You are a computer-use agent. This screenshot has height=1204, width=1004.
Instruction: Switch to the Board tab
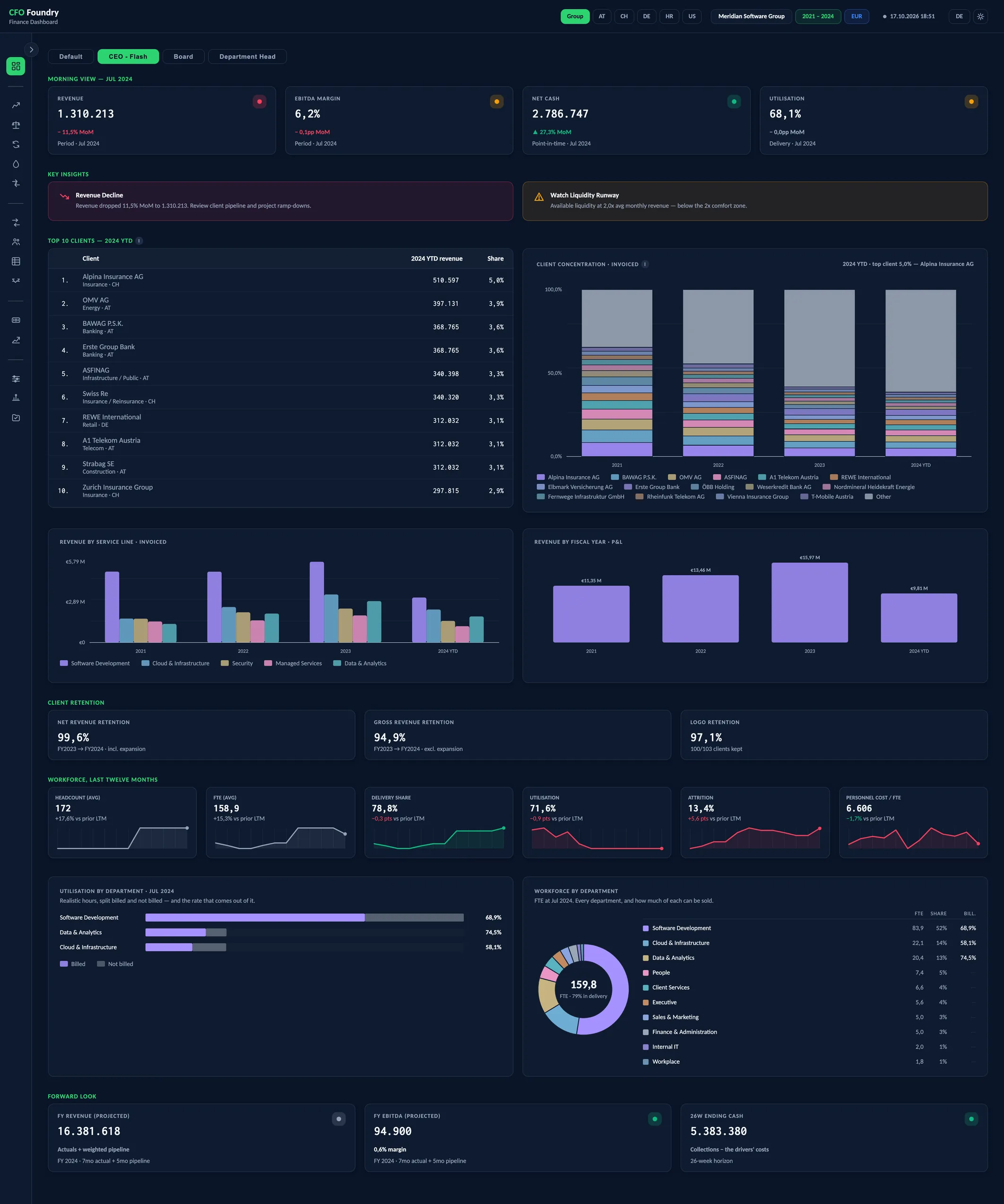(x=183, y=56)
